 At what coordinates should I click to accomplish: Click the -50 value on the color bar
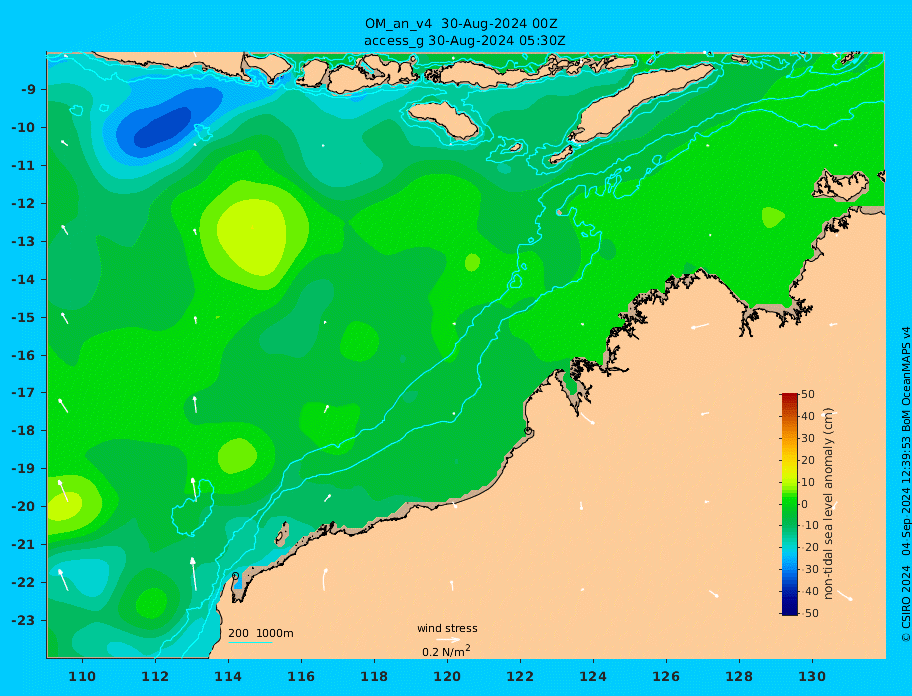point(806,613)
